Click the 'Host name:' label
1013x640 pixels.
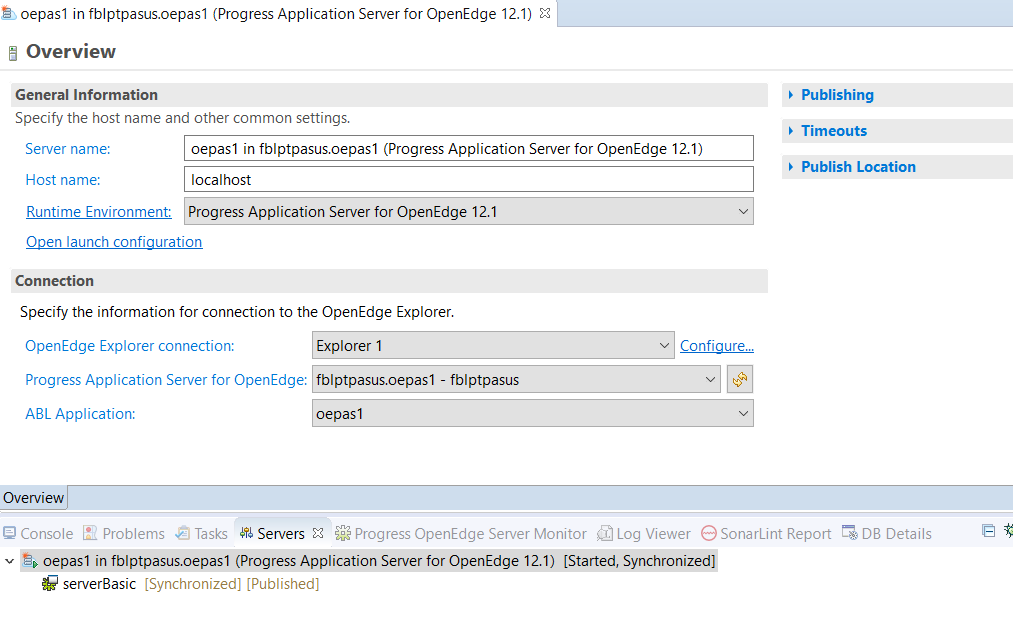tap(63, 180)
